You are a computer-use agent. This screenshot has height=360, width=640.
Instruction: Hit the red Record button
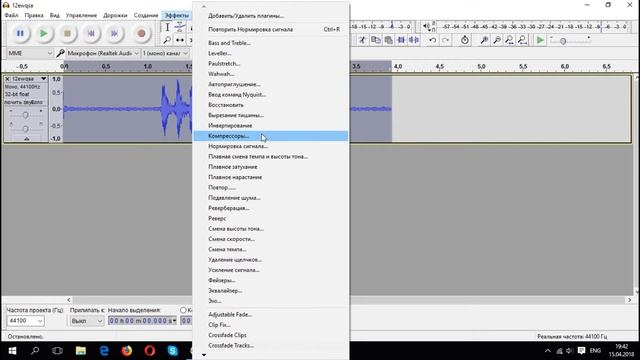pos(141,33)
